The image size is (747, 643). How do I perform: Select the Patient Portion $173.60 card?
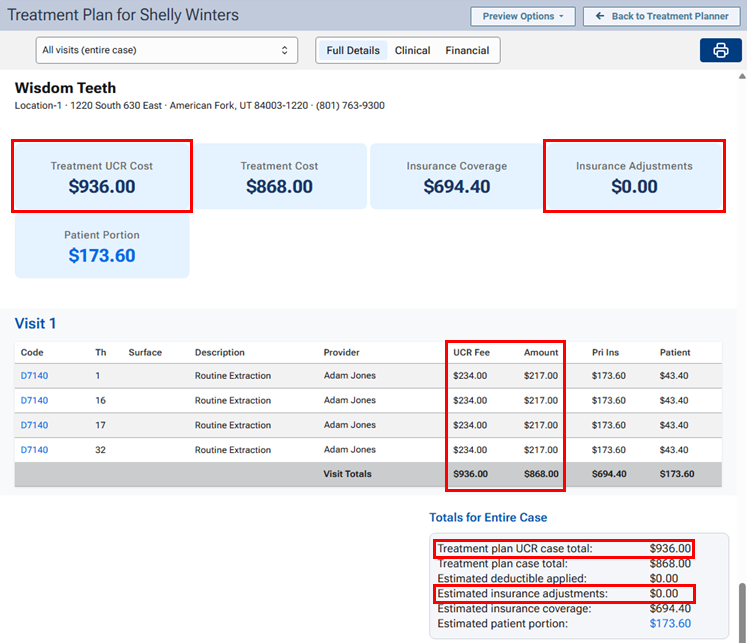click(x=102, y=245)
